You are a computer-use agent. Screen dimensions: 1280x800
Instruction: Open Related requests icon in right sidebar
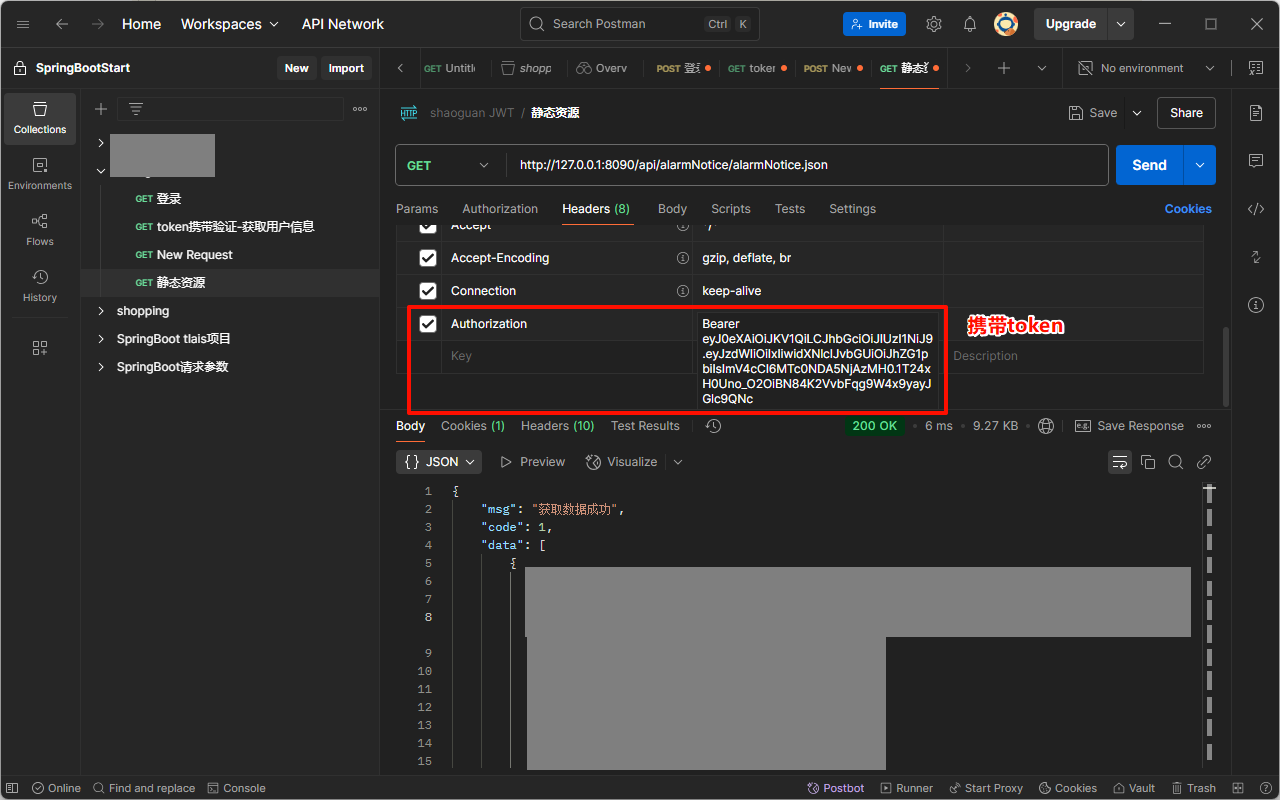coord(1256,257)
